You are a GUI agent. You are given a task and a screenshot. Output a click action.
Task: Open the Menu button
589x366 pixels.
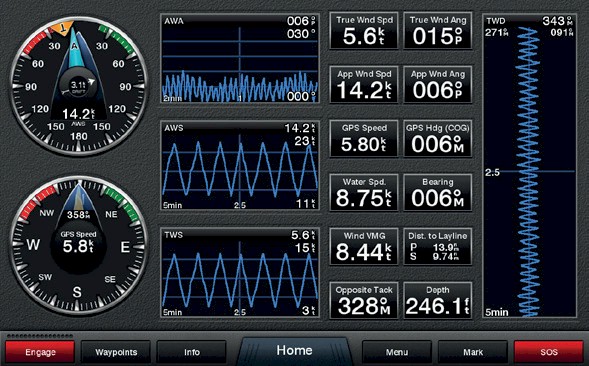point(397,352)
